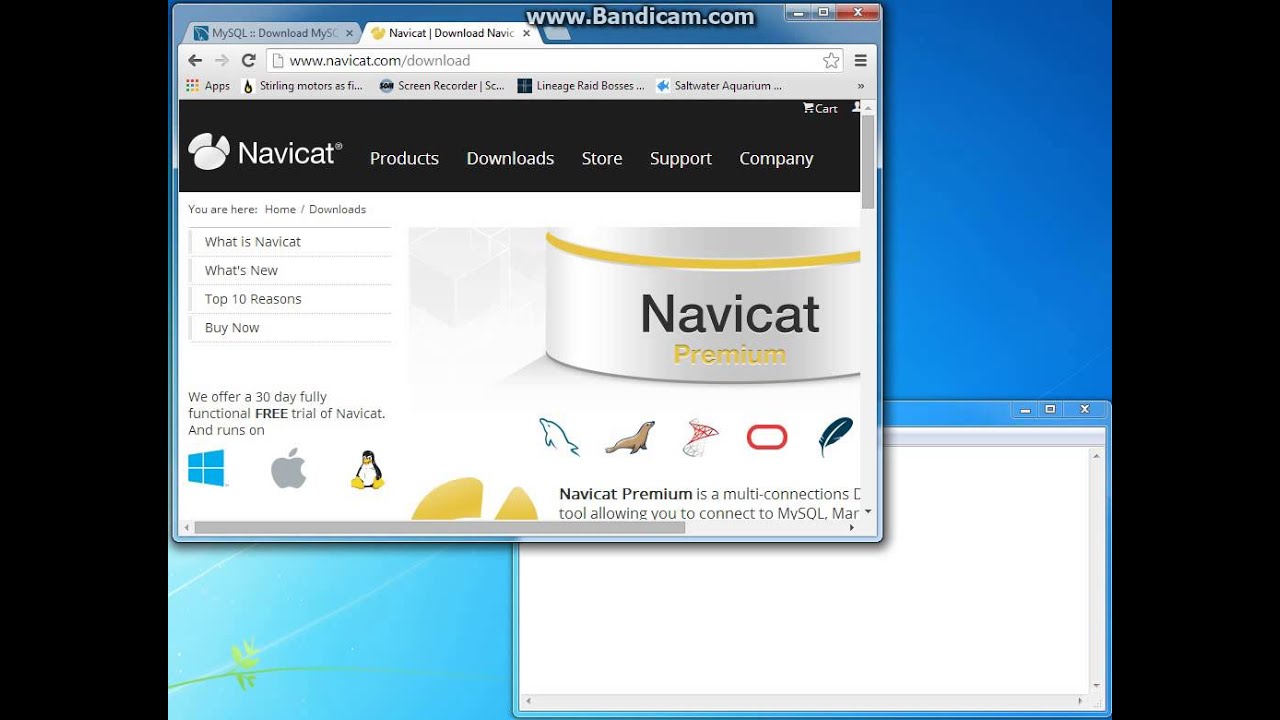Maximize the Chrome browser window
Image resolution: width=1280 pixels, height=720 pixels.
(823, 12)
